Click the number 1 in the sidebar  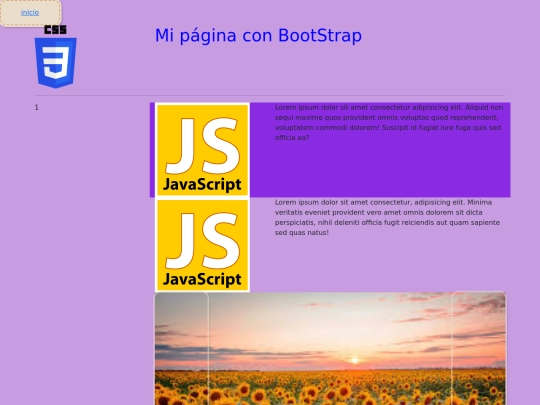click(37, 107)
